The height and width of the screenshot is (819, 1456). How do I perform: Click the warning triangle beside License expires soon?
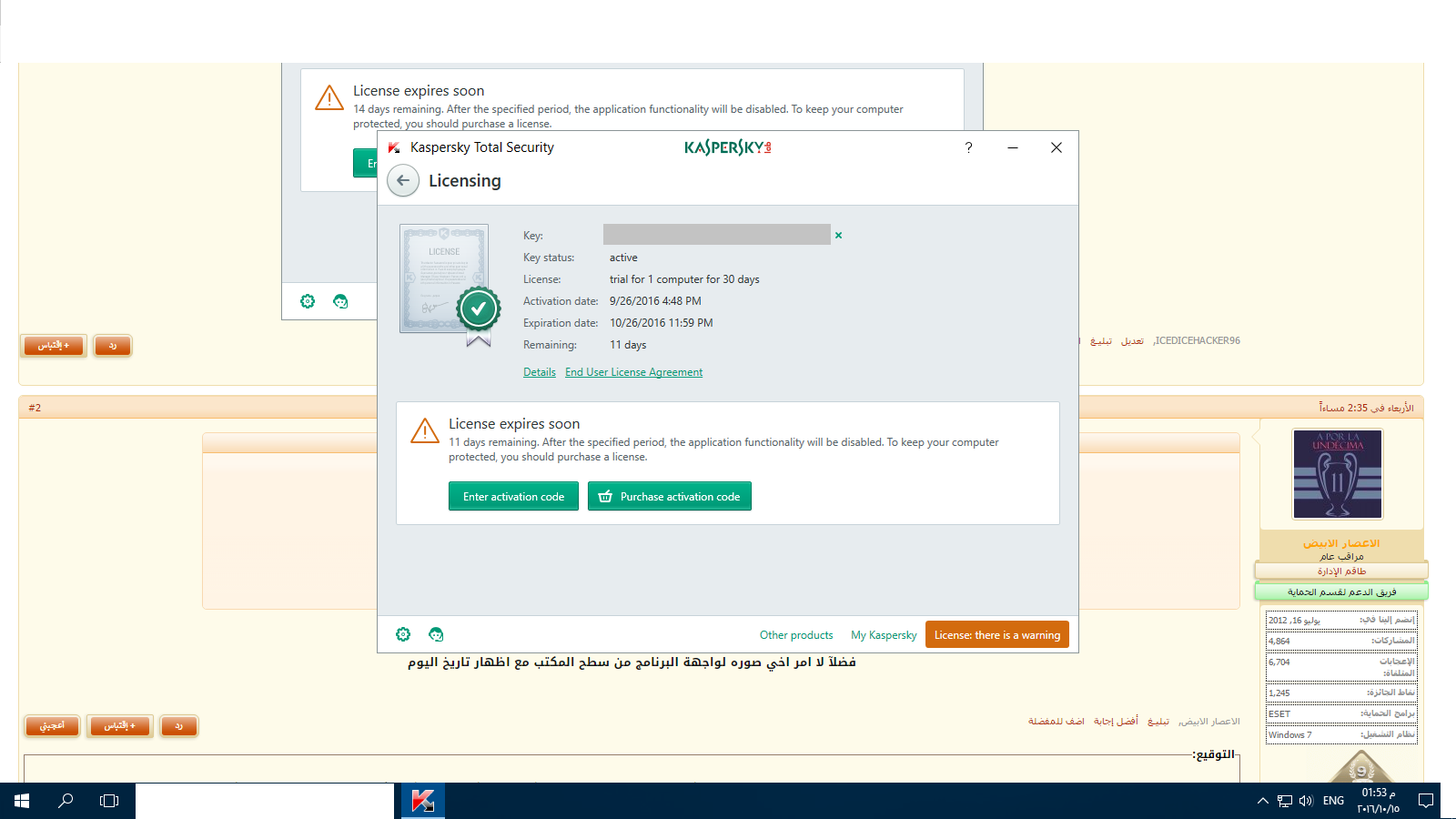425,431
